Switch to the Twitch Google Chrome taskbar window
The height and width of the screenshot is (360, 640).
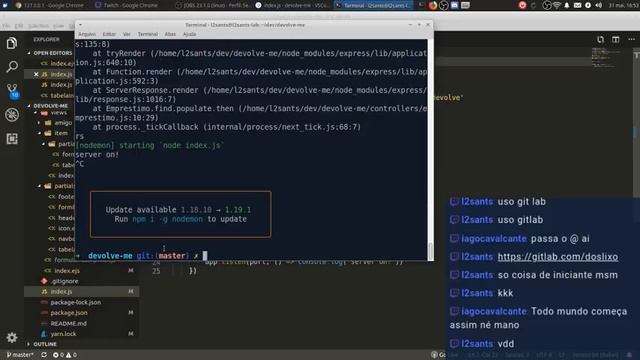coord(127,5)
